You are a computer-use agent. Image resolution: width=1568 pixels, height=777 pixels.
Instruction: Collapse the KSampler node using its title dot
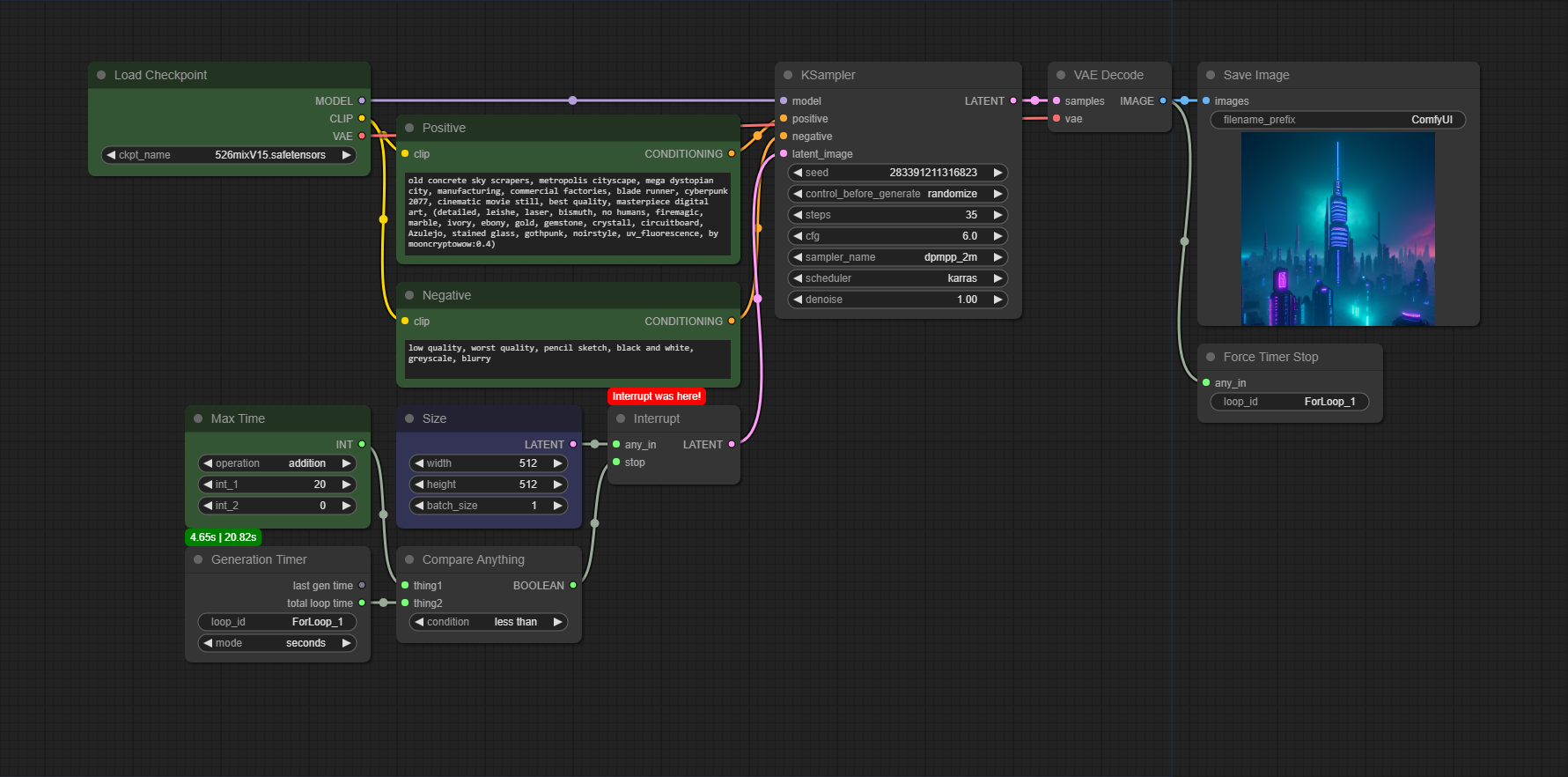point(788,75)
